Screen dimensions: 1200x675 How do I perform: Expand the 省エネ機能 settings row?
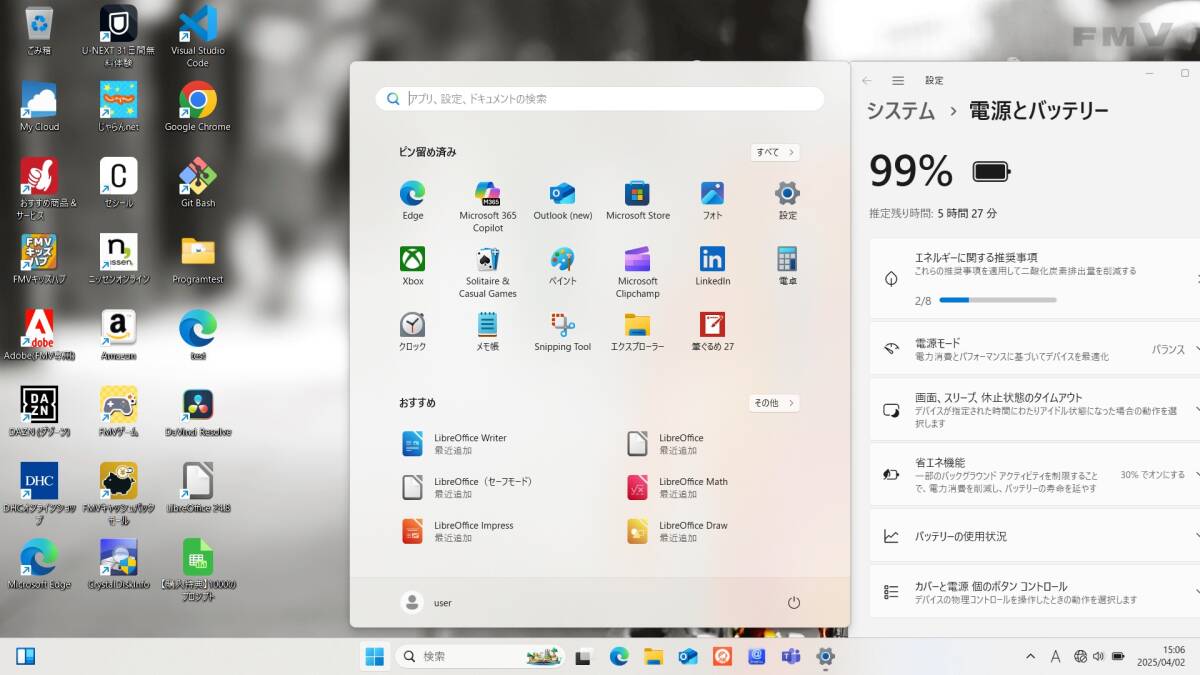click(1034, 475)
